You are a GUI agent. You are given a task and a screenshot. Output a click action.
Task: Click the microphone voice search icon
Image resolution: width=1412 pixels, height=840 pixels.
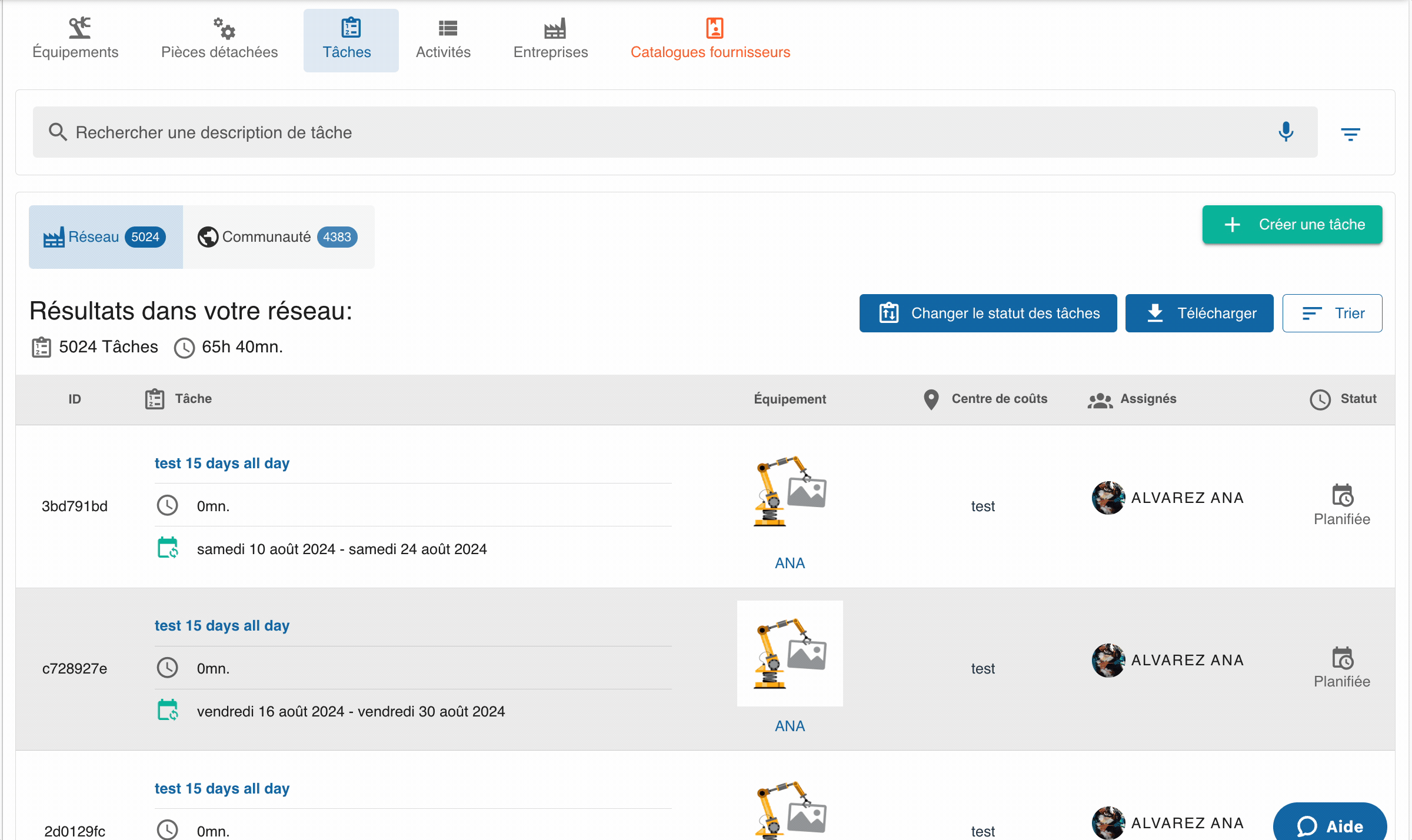1286,132
